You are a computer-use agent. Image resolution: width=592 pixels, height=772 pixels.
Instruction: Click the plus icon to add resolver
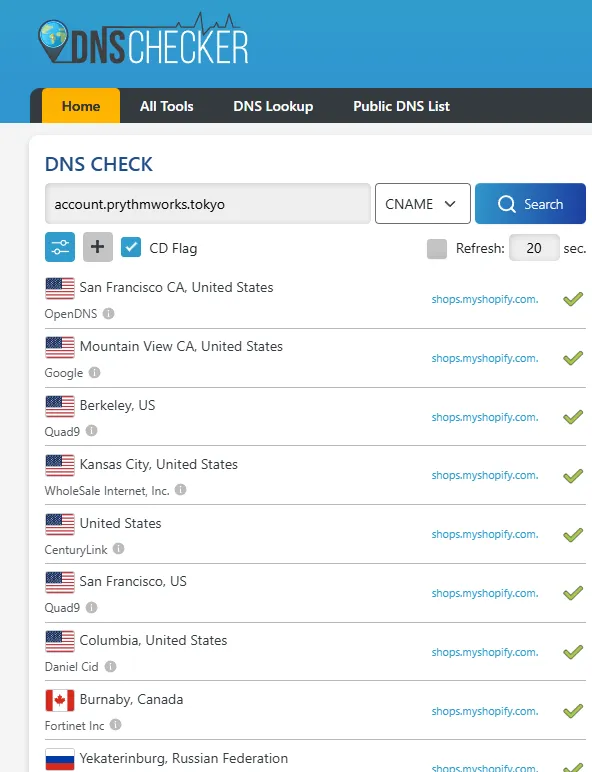coord(98,247)
